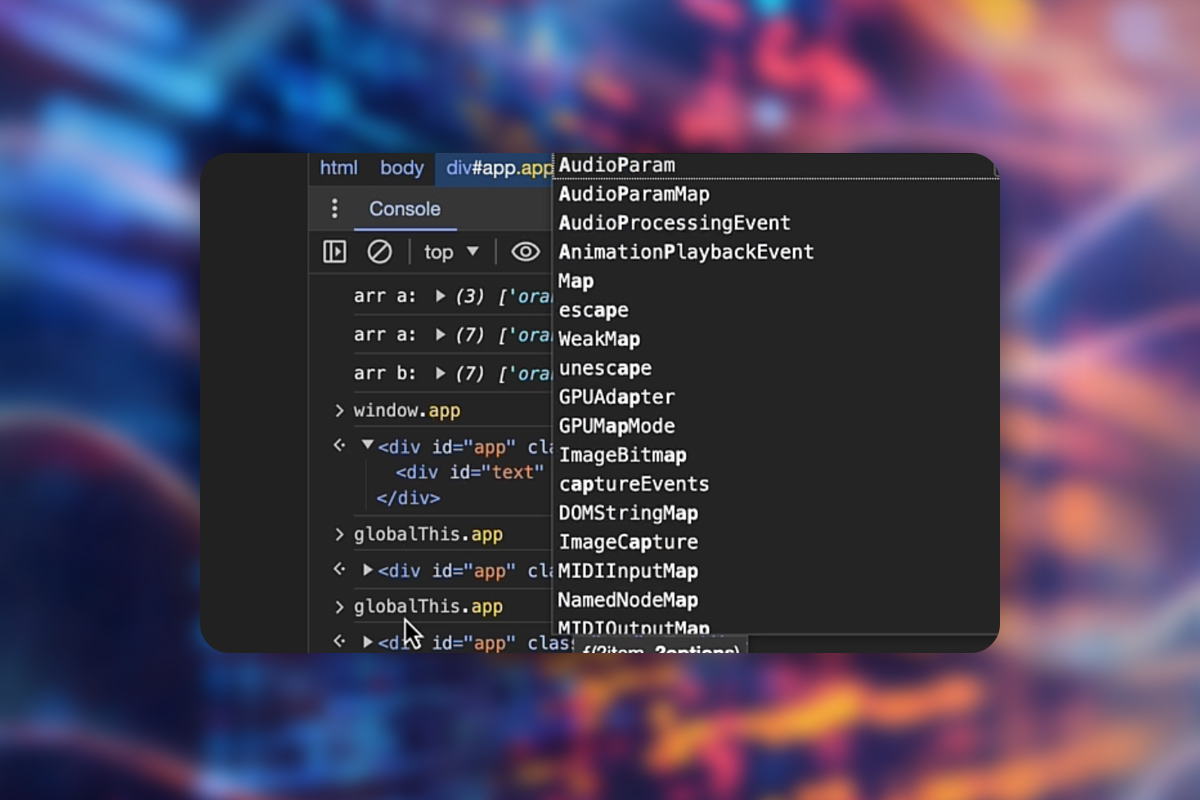Choose the Map suggestion
This screenshot has width=1200, height=800.
pos(775,281)
